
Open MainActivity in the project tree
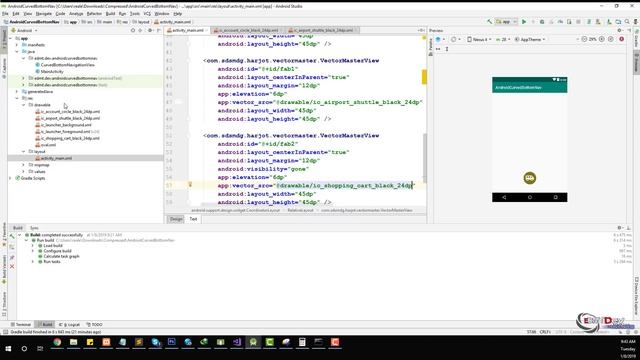52,71
